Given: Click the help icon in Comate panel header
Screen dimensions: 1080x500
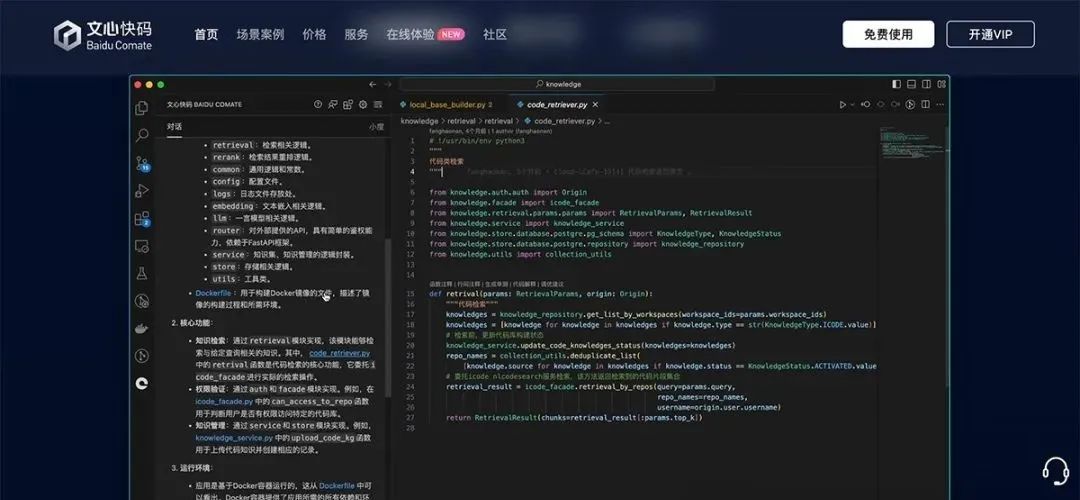Looking at the screenshot, I should point(318,104).
